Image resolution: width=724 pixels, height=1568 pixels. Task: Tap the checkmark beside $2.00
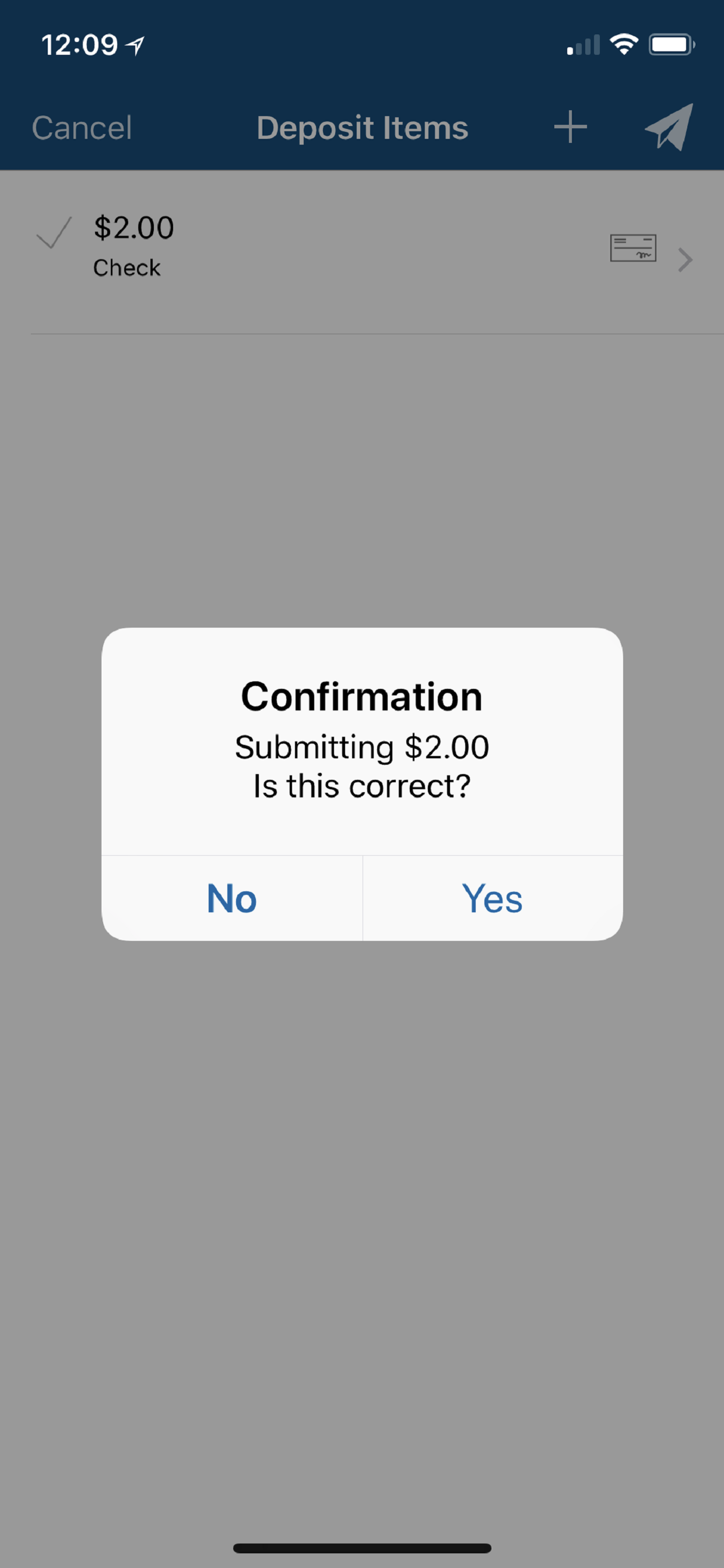coord(54,233)
